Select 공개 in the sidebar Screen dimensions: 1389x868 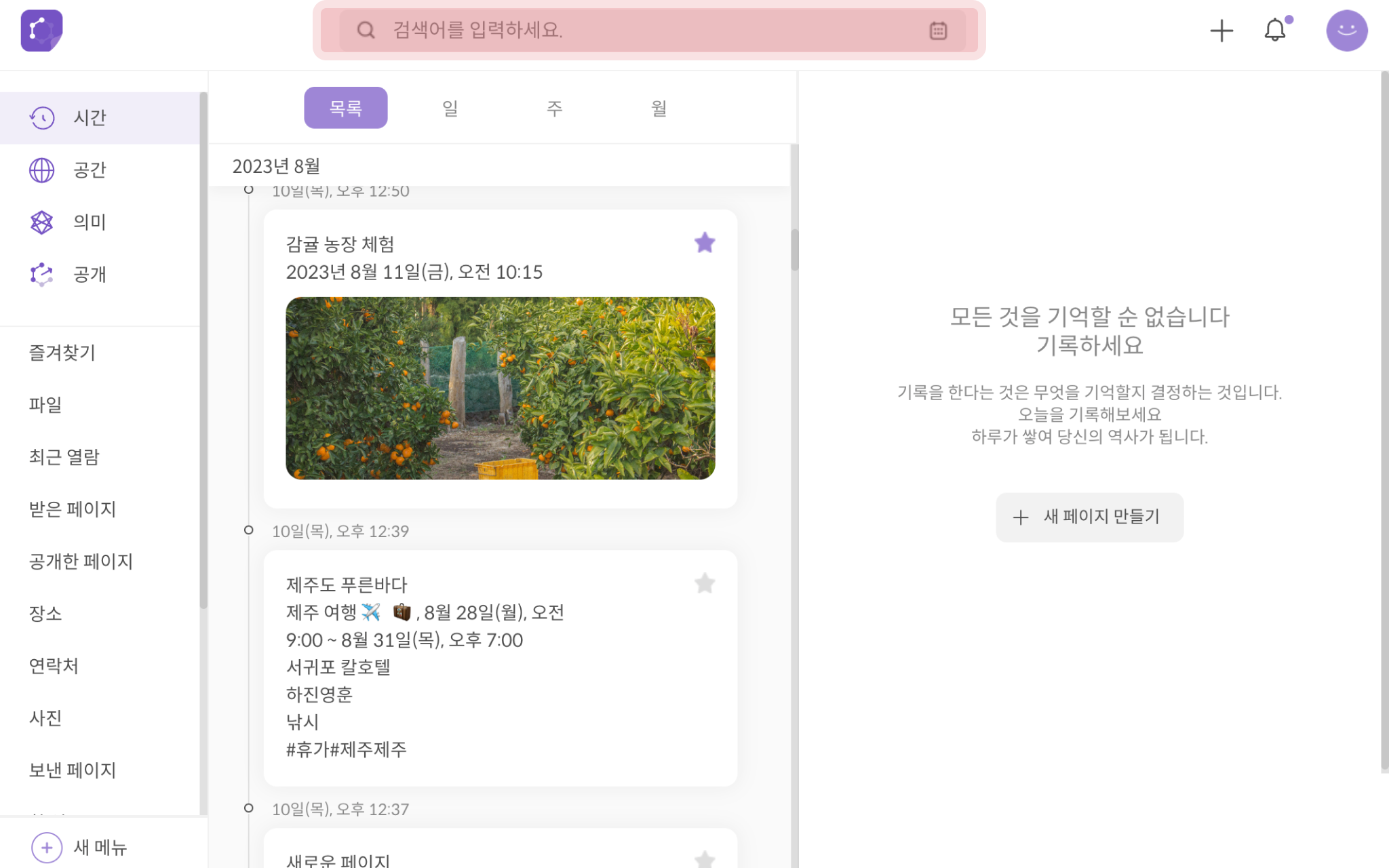[x=100, y=275]
